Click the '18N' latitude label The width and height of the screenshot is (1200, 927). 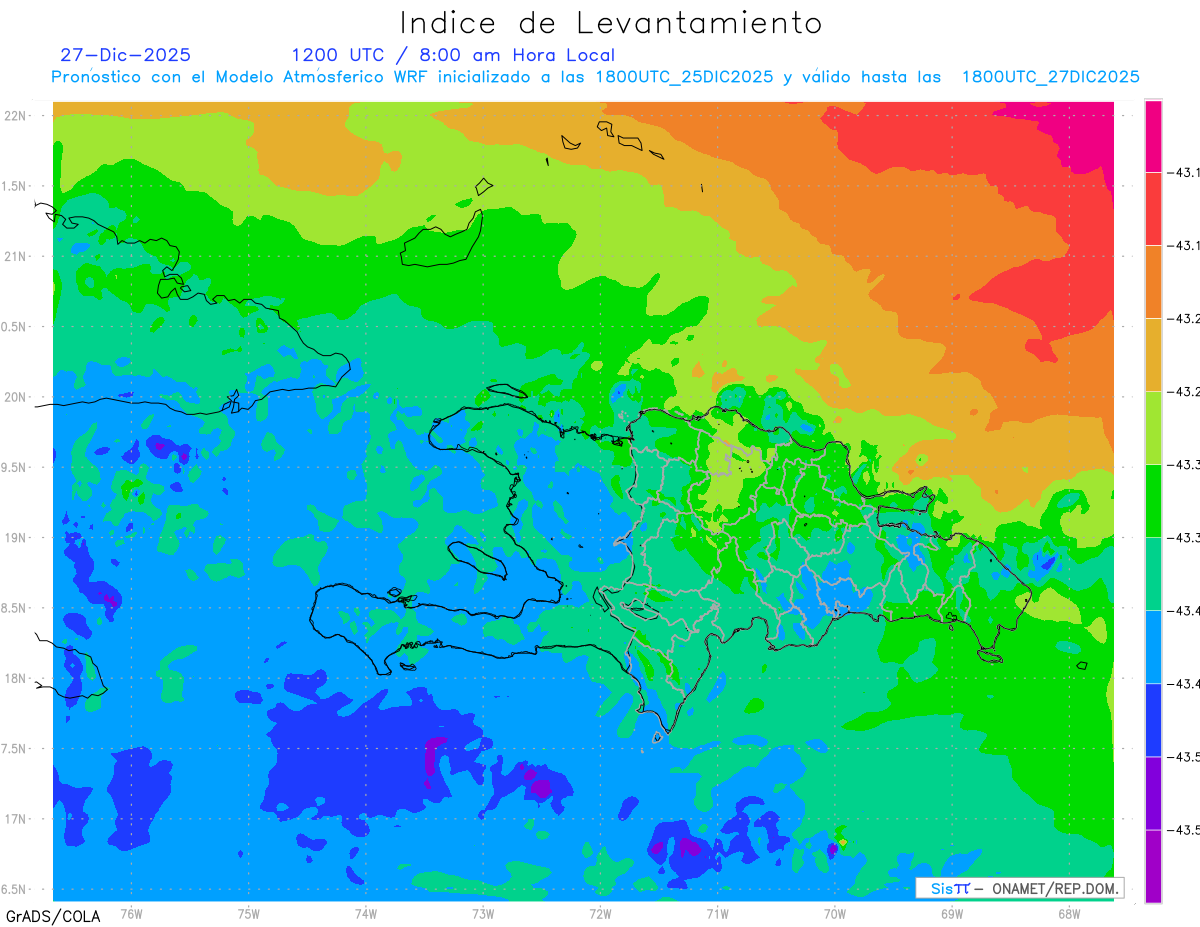pyautogui.click(x=16, y=679)
